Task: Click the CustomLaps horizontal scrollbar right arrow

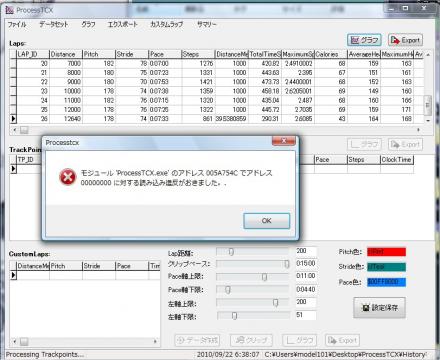Action: coord(155,341)
